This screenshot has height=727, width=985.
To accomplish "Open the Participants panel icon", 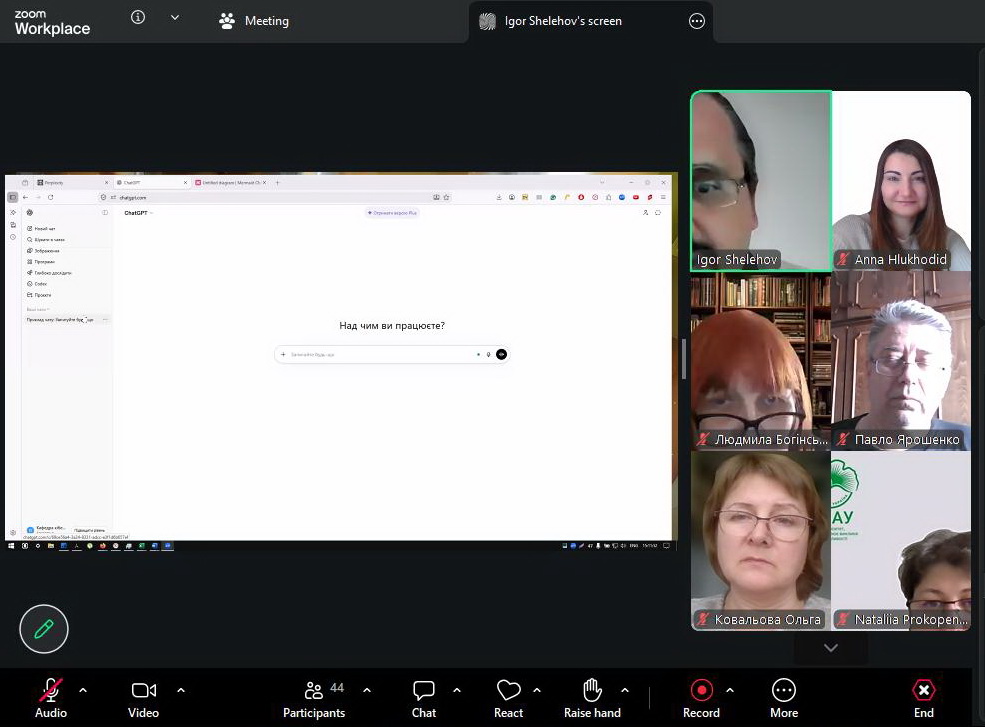I will point(314,691).
